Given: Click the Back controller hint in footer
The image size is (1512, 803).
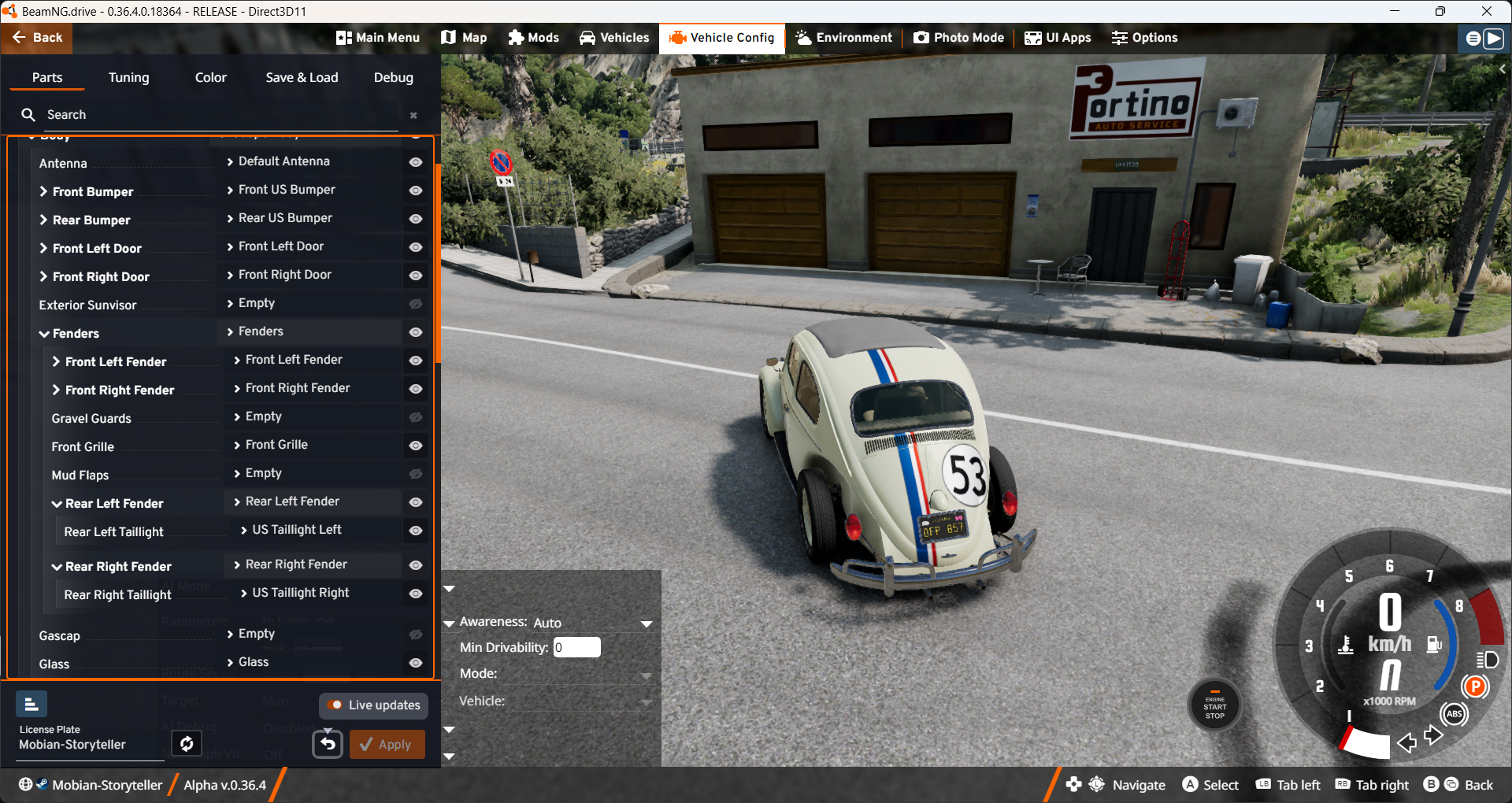Looking at the screenshot, I should (x=1458, y=785).
